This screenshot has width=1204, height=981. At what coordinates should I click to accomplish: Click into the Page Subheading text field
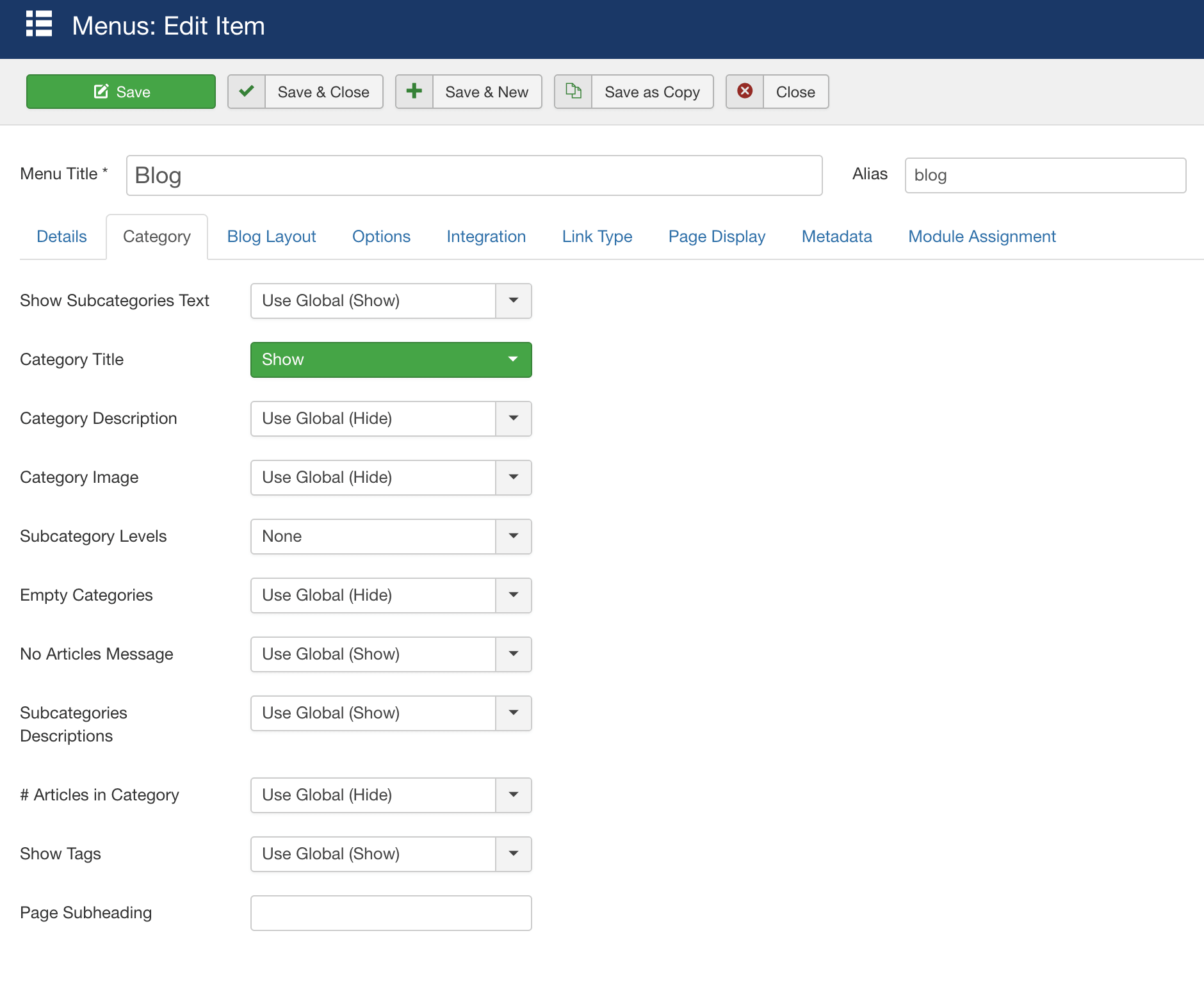point(391,913)
